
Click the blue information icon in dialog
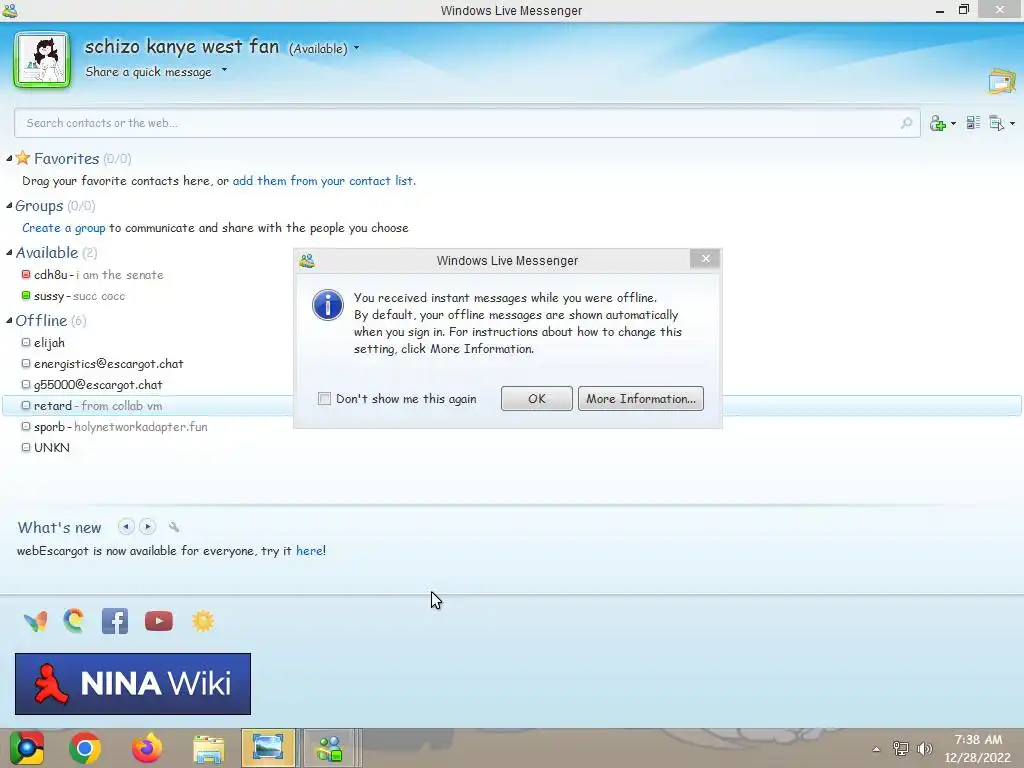tap(328, 305)
